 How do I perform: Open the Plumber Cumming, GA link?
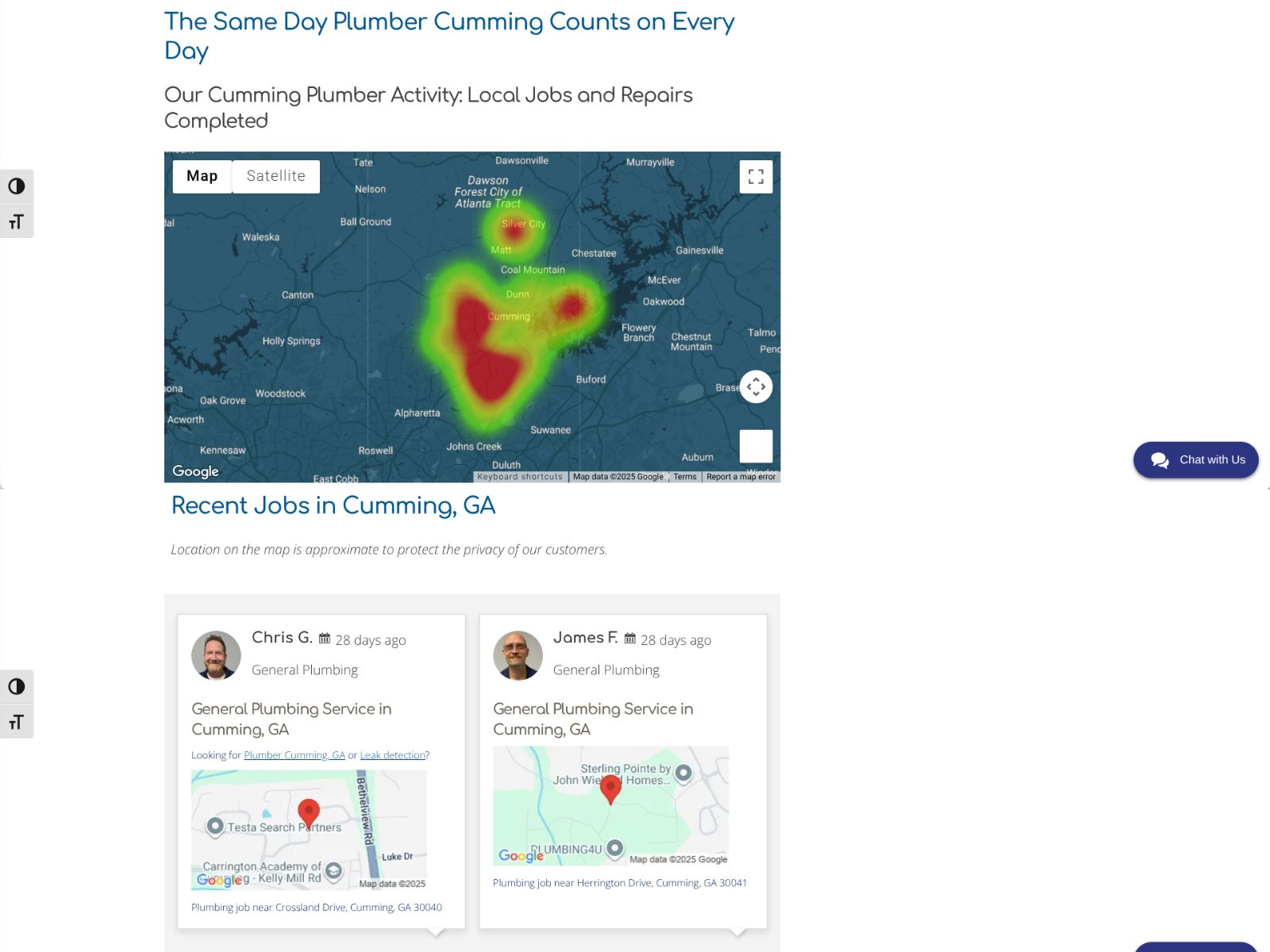click(294, 754)
